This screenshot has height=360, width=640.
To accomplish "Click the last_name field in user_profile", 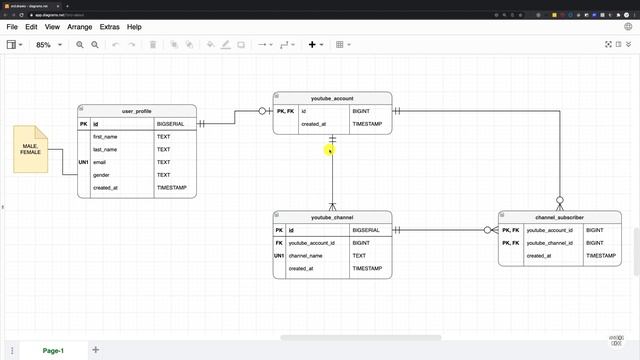I will [x=105, y=149].
